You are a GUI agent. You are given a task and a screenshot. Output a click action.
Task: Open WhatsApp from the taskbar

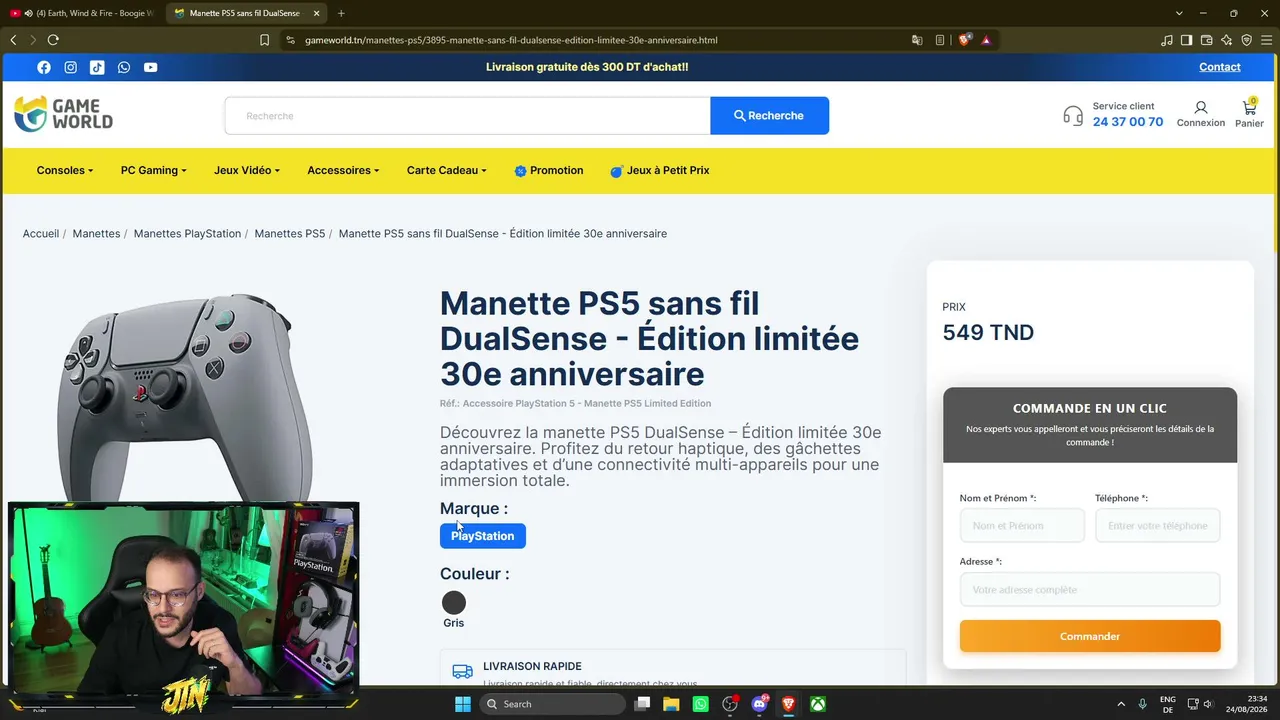[700, 704]
